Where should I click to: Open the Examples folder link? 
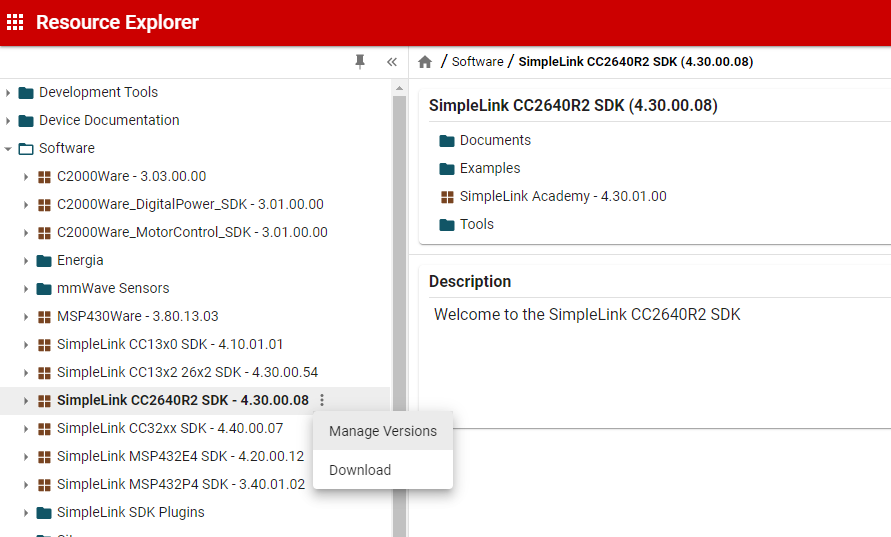pos(490,168)
